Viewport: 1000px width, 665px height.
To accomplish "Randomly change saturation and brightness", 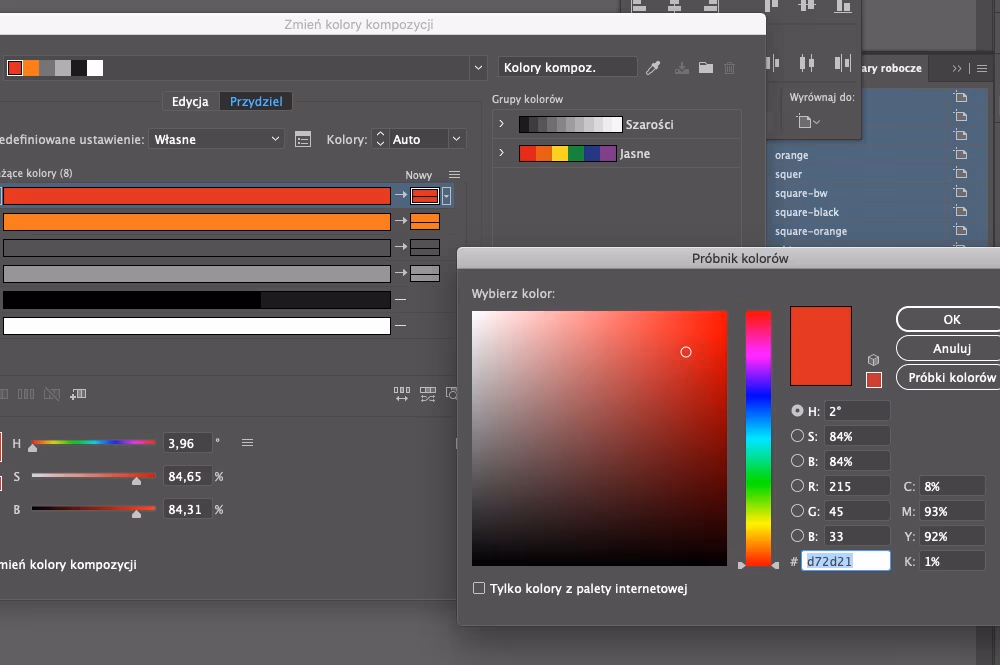I will [x=428, y=394].
